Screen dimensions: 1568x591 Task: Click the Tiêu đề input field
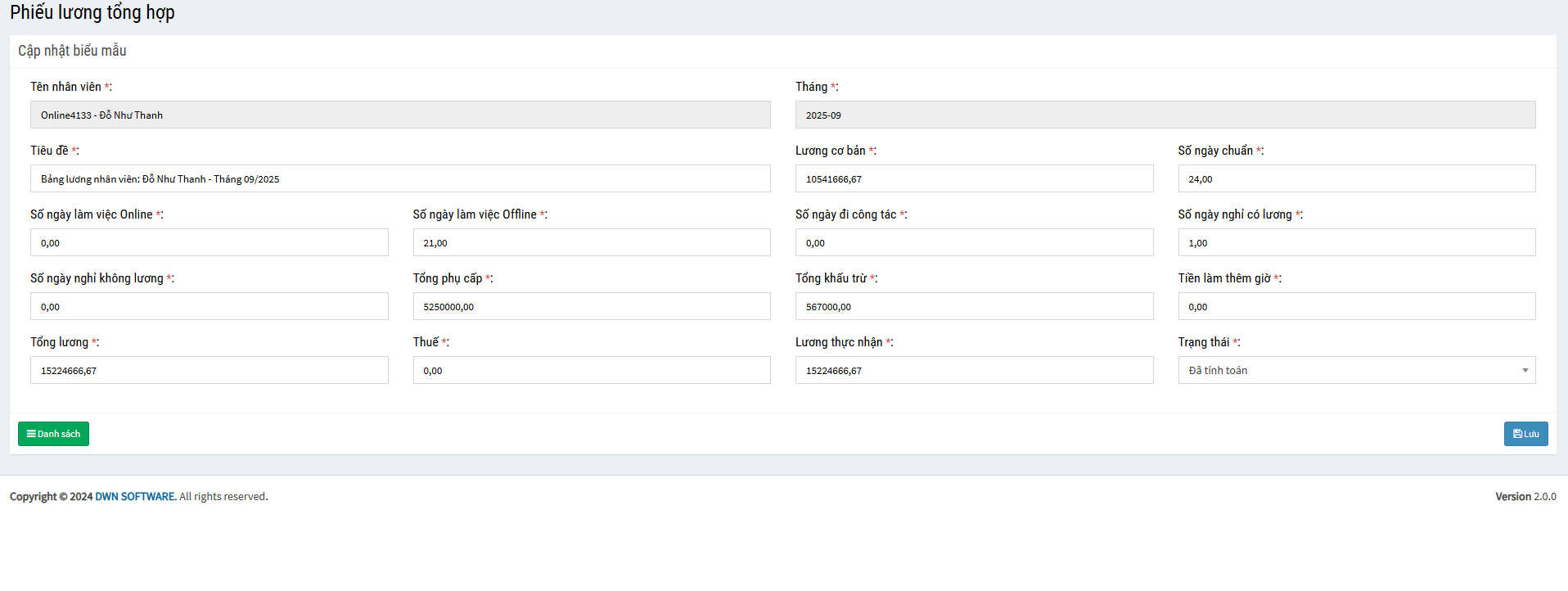(x=400, y=178)
